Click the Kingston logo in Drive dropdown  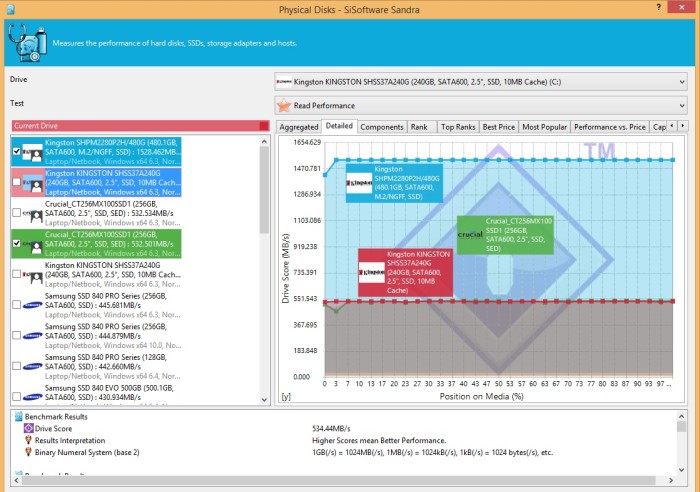[284, 82]
